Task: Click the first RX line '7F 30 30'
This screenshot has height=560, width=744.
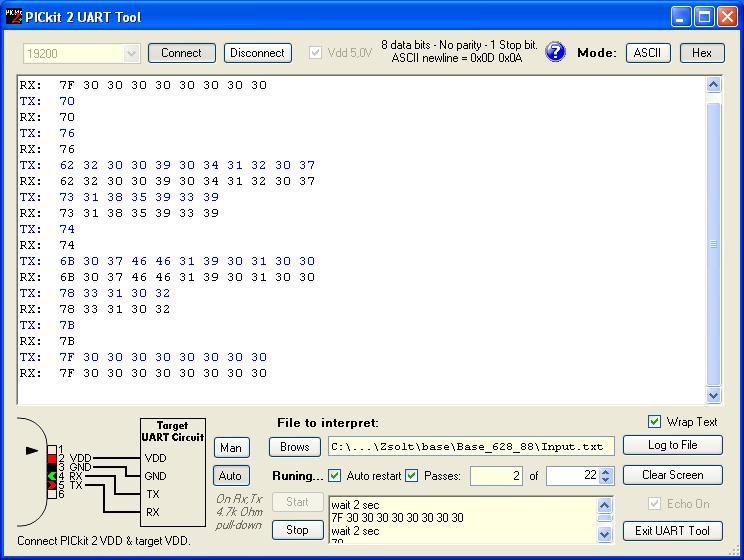Action: coord(143,85)
